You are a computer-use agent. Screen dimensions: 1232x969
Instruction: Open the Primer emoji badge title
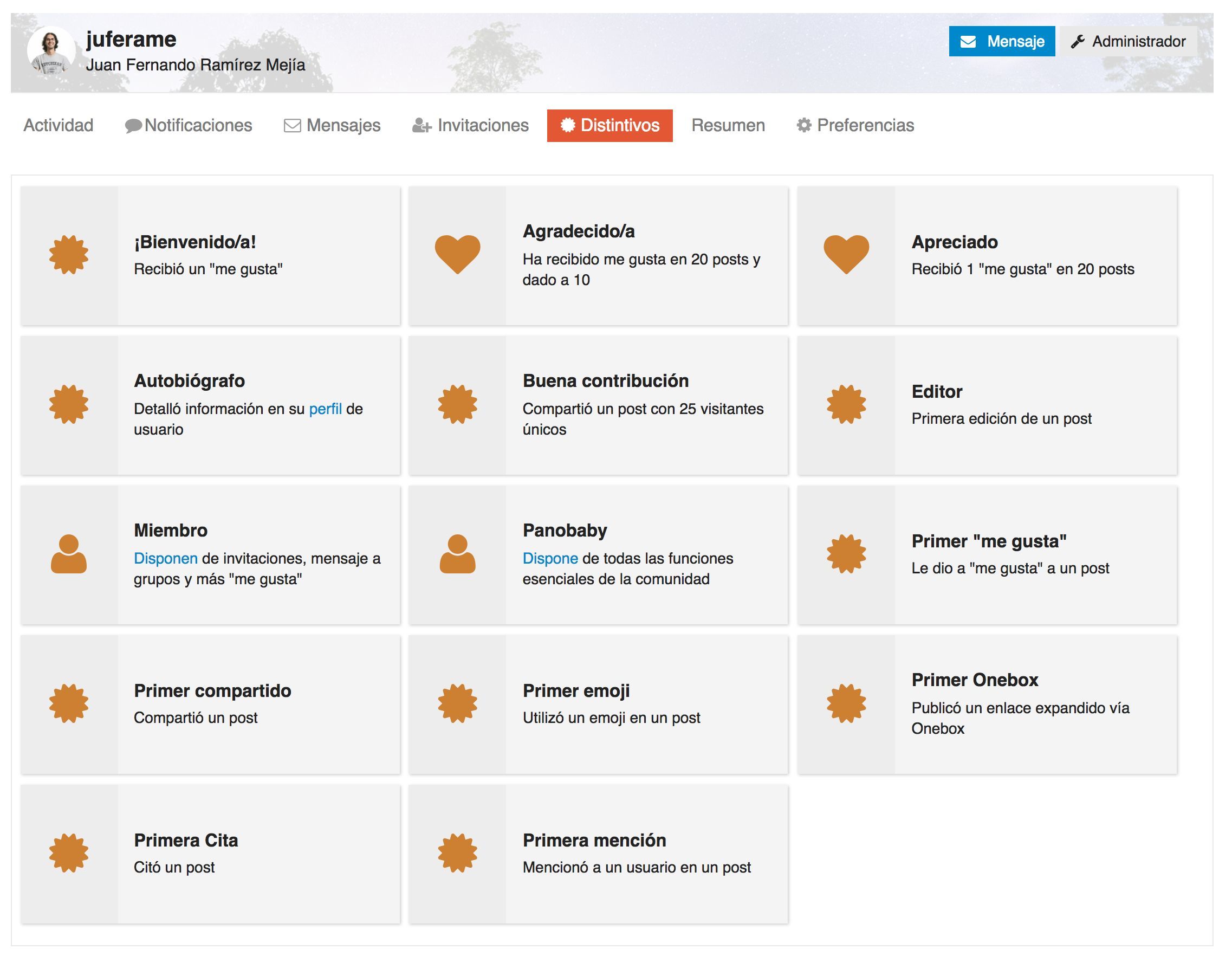click(x=576, y=691)
